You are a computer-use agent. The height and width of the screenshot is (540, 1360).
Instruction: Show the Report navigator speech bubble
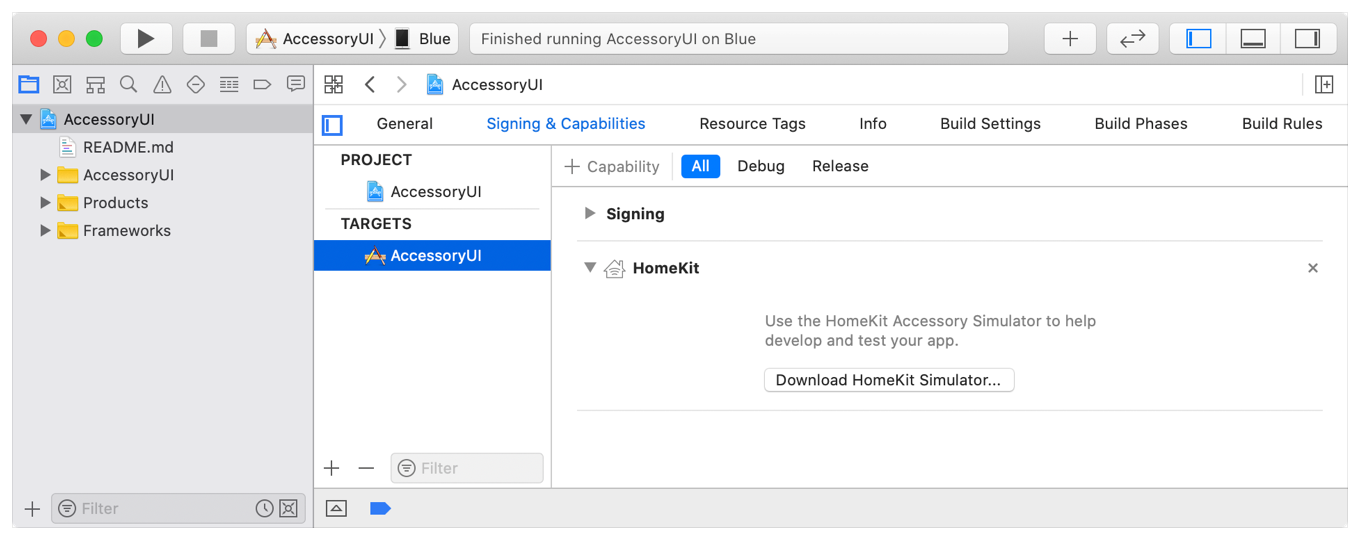(x=296, y=85)
